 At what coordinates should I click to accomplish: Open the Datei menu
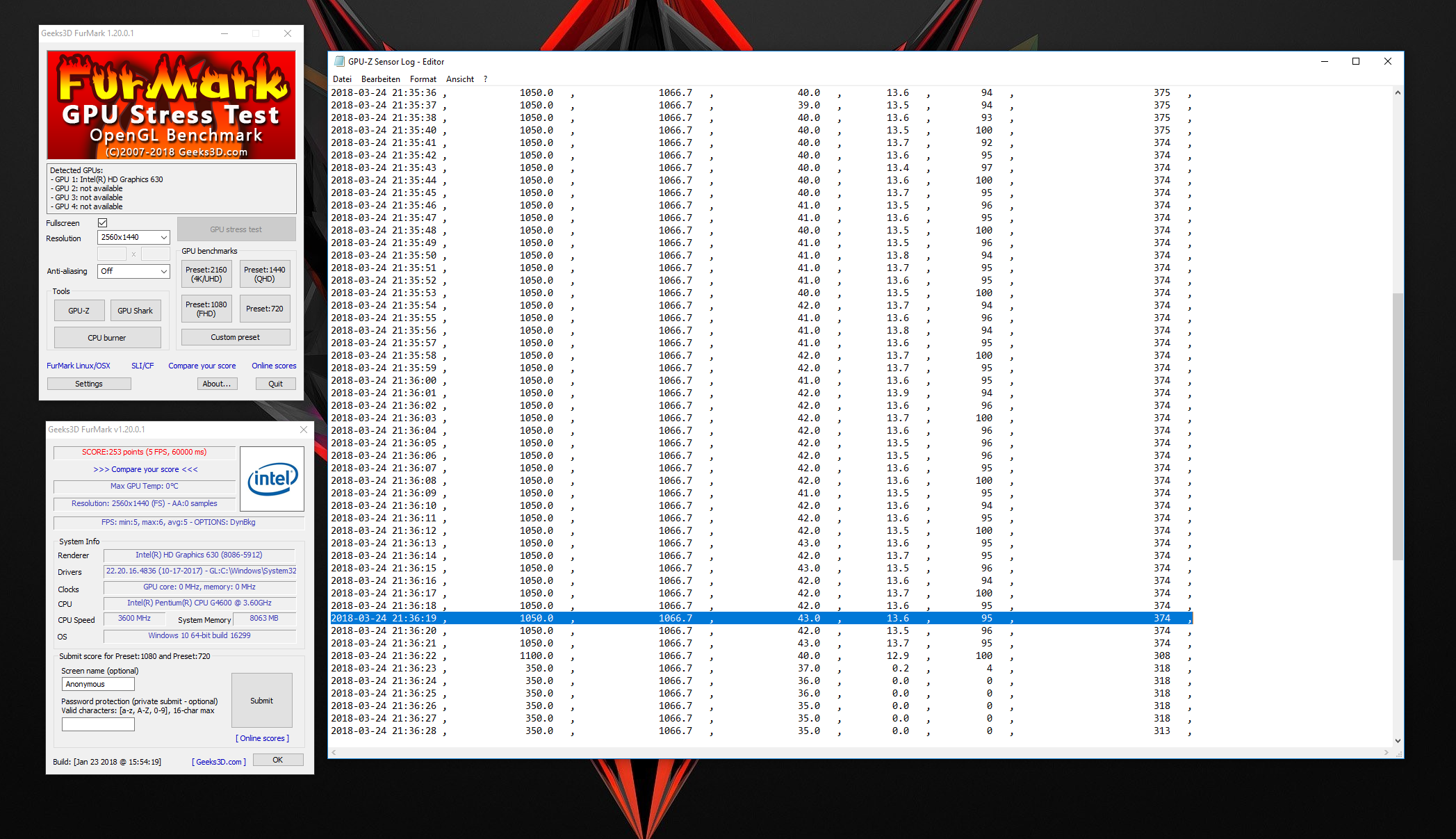click(x=343, y=79)
